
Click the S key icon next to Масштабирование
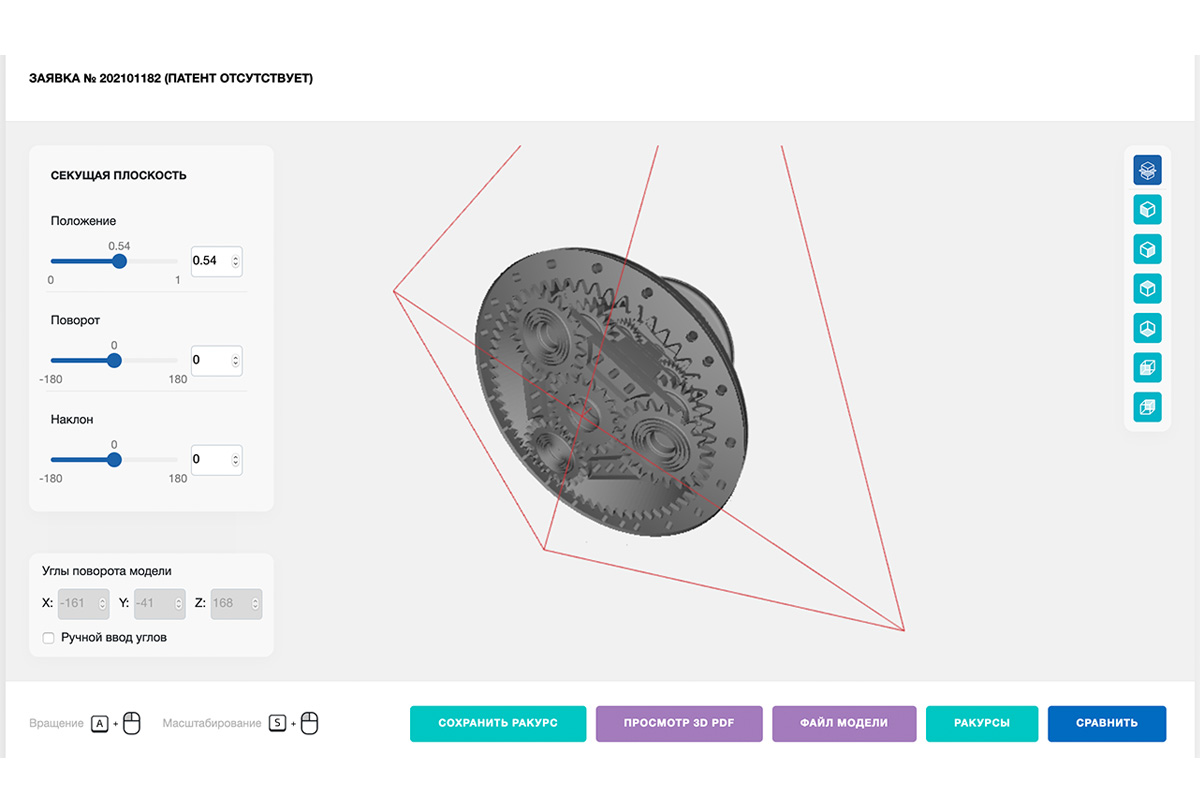click(277, 723)
